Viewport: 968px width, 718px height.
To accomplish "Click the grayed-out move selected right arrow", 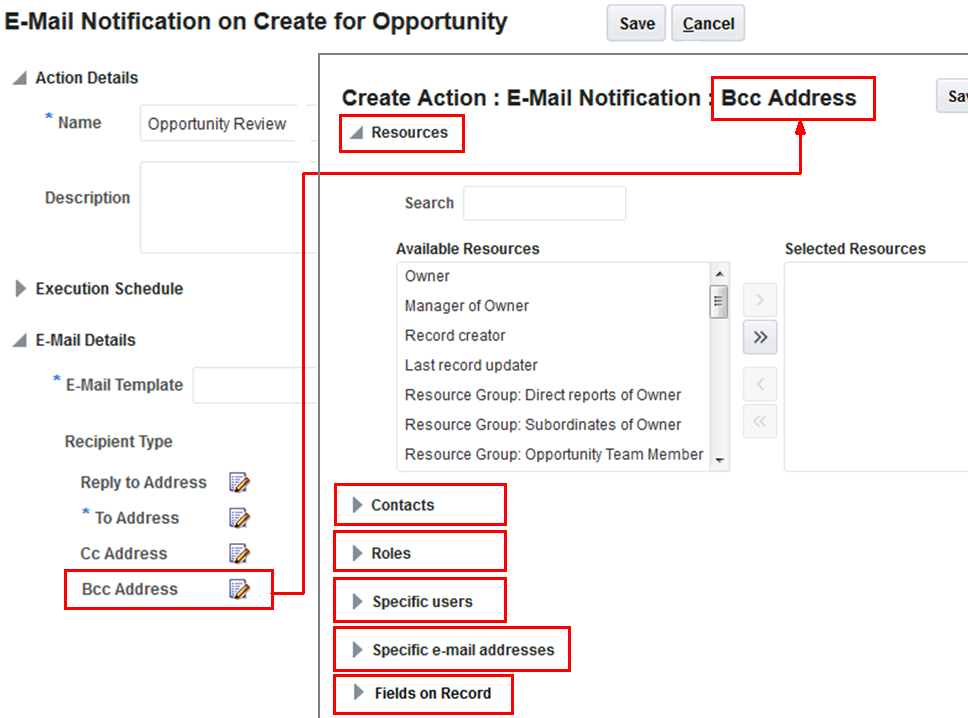I will click(760, 300).
